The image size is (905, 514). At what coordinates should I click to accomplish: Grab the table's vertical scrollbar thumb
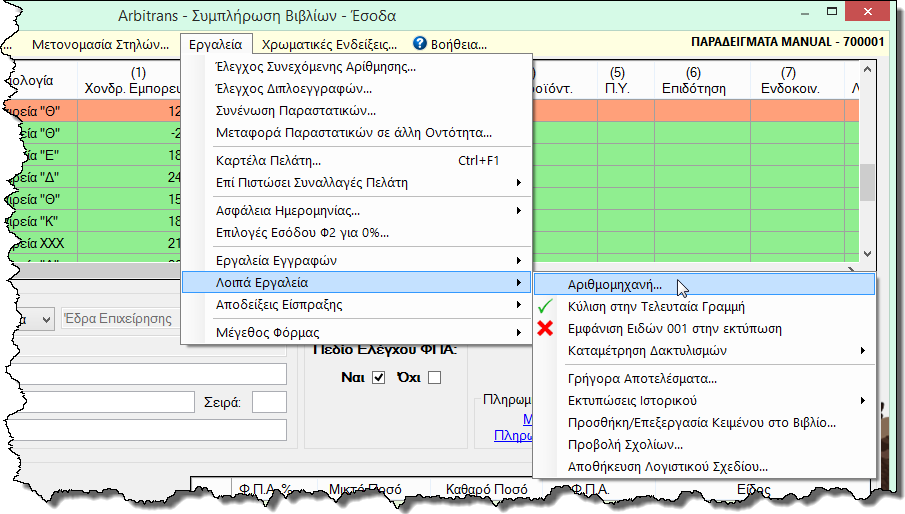pos(867,182)
